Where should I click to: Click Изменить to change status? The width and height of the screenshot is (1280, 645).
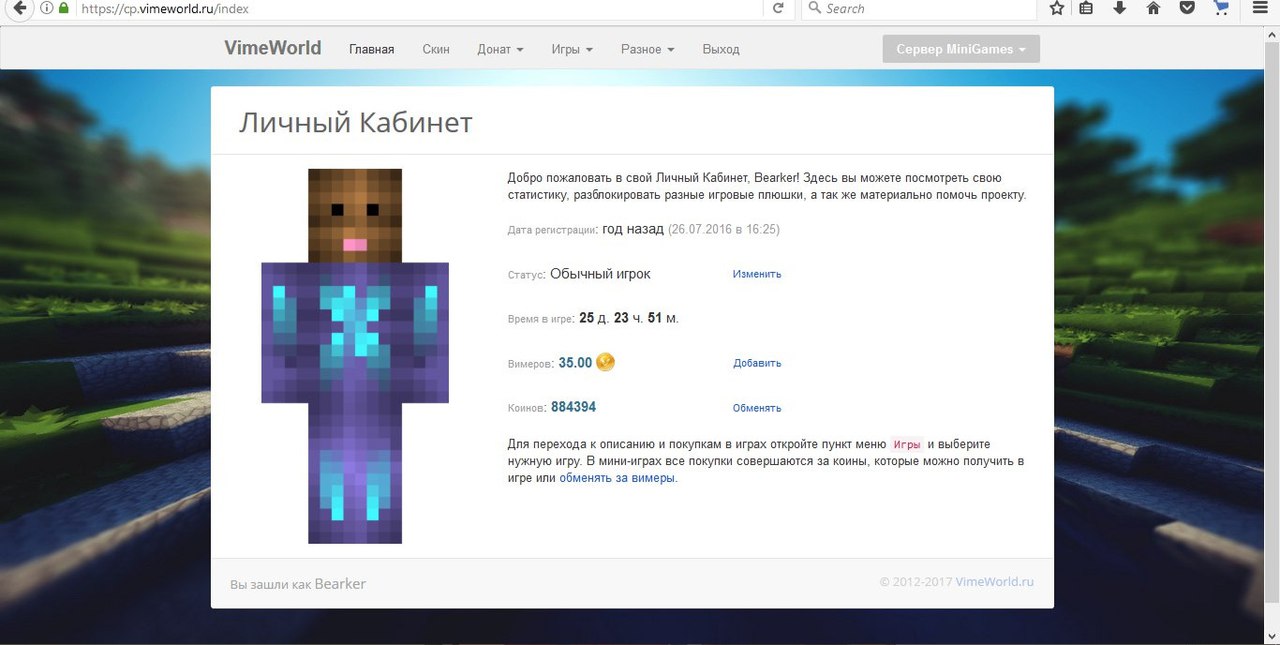tap(757, 274)
